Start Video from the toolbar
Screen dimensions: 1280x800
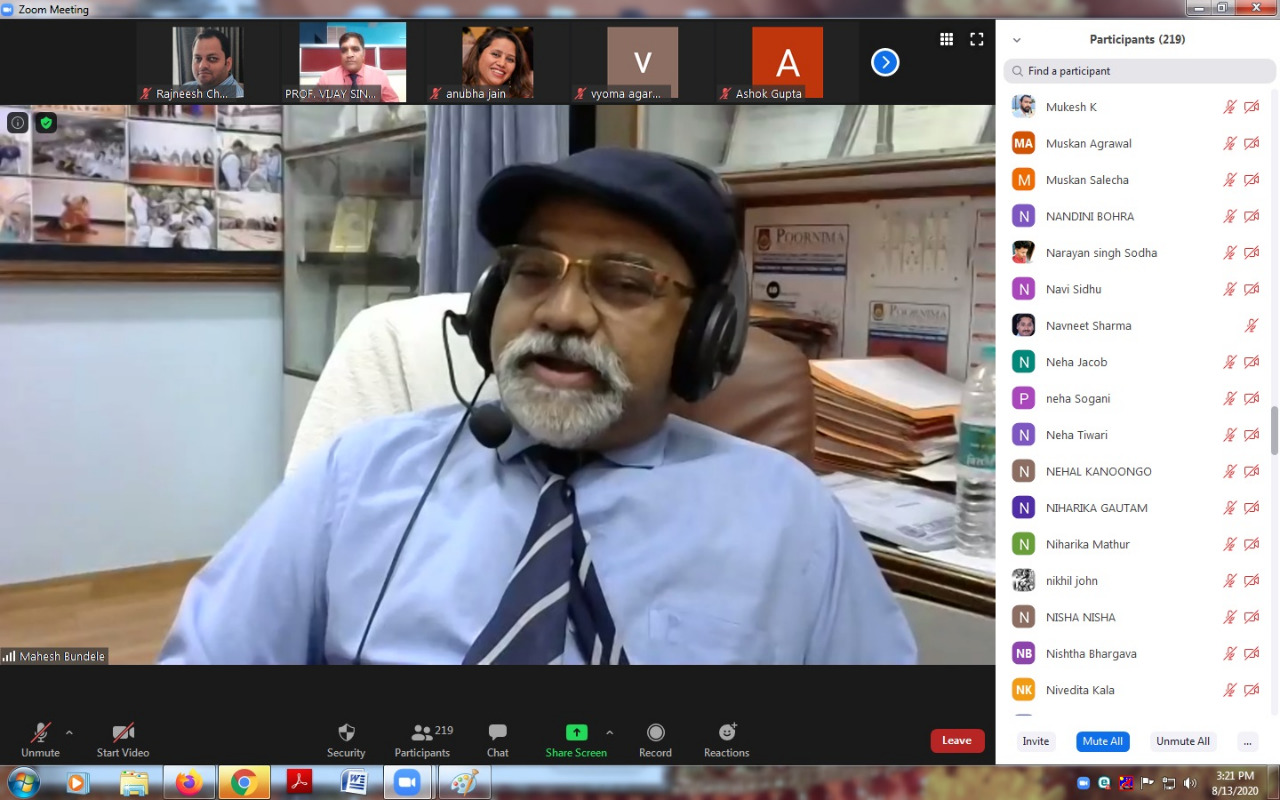pos(123,733)
